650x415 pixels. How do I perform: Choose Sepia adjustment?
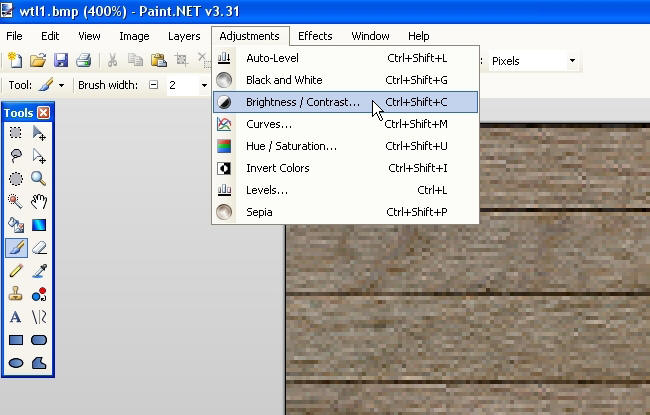tap(345, 212)
